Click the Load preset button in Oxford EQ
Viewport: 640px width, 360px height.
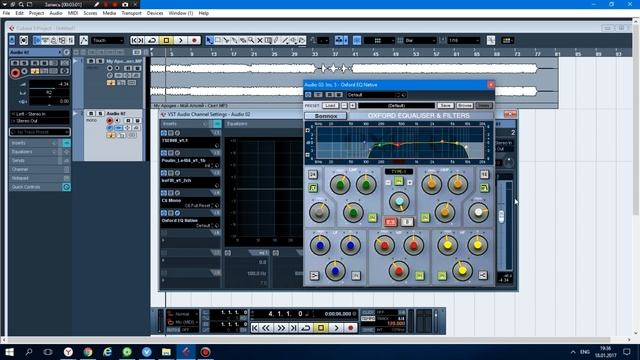(x=330, y=106)
